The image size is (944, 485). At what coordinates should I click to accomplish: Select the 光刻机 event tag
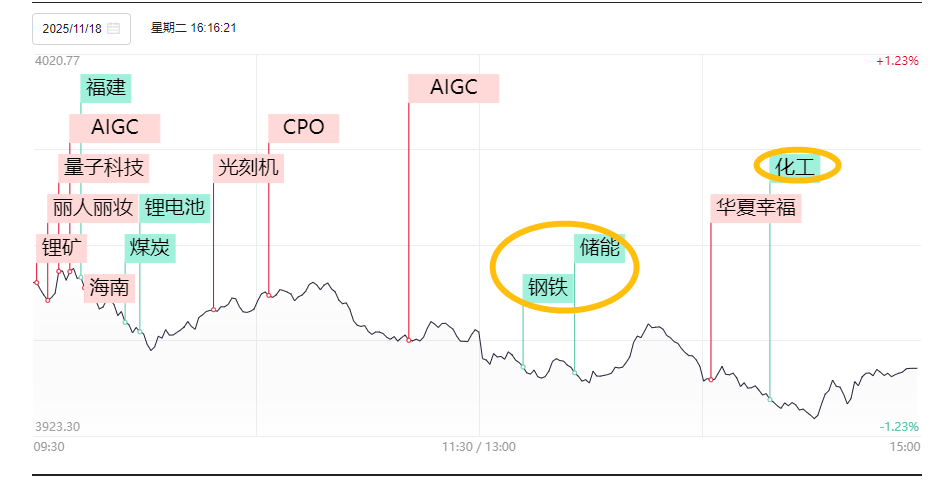tap(248, 167)
